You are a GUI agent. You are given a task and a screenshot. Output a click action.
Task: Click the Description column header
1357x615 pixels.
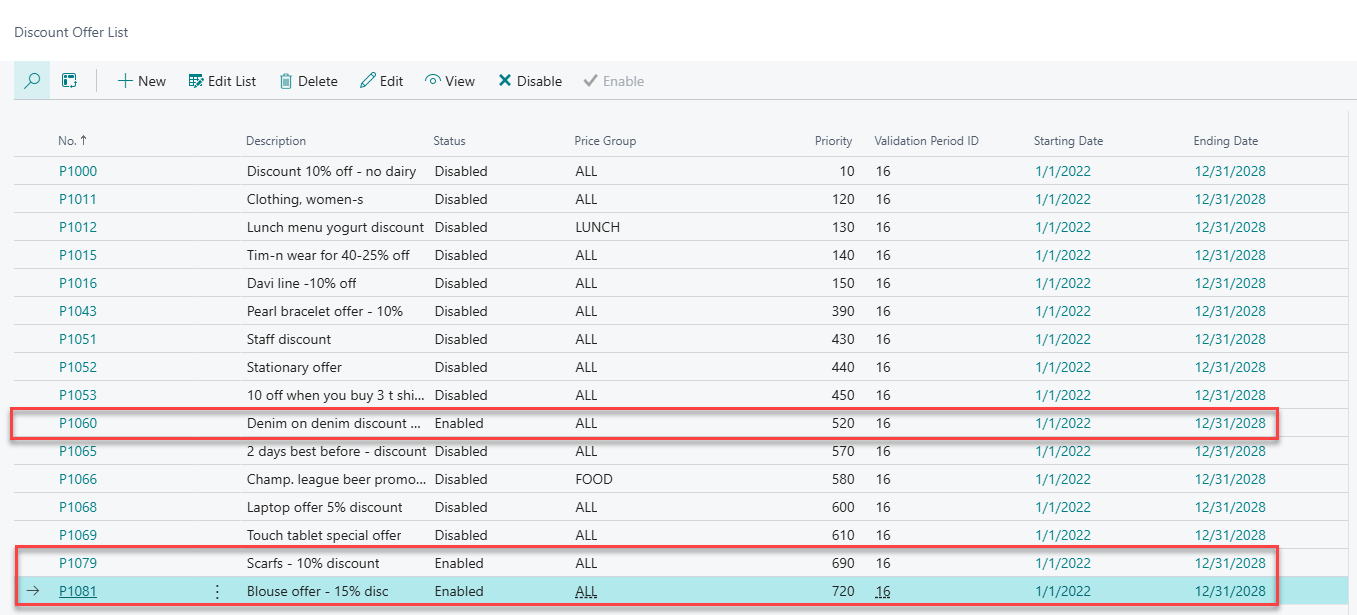276,141
